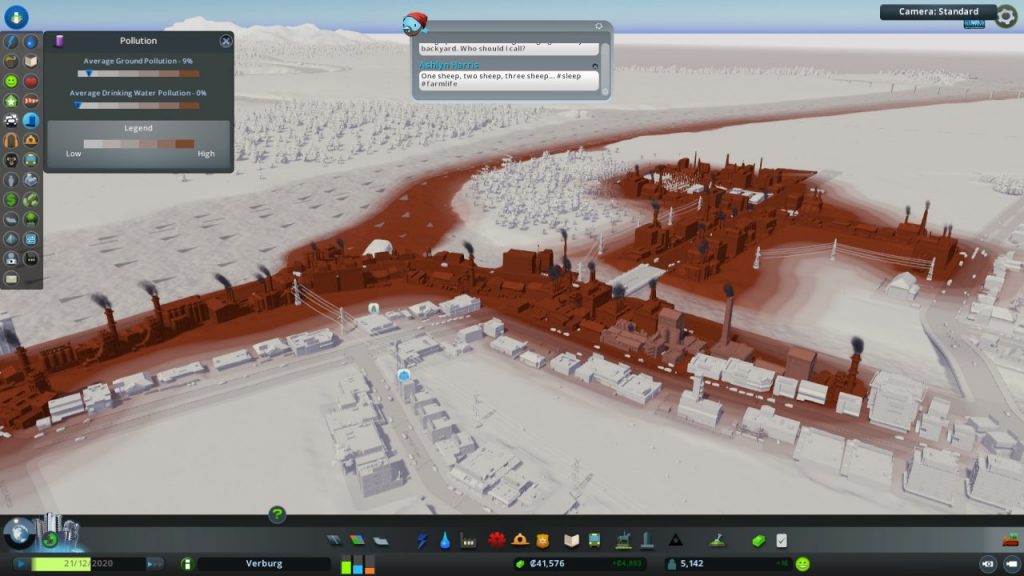This screenshot has height=576, width=1024.
Task: Open Healthcare build menu red cross
Action: [x=496, y=540]
